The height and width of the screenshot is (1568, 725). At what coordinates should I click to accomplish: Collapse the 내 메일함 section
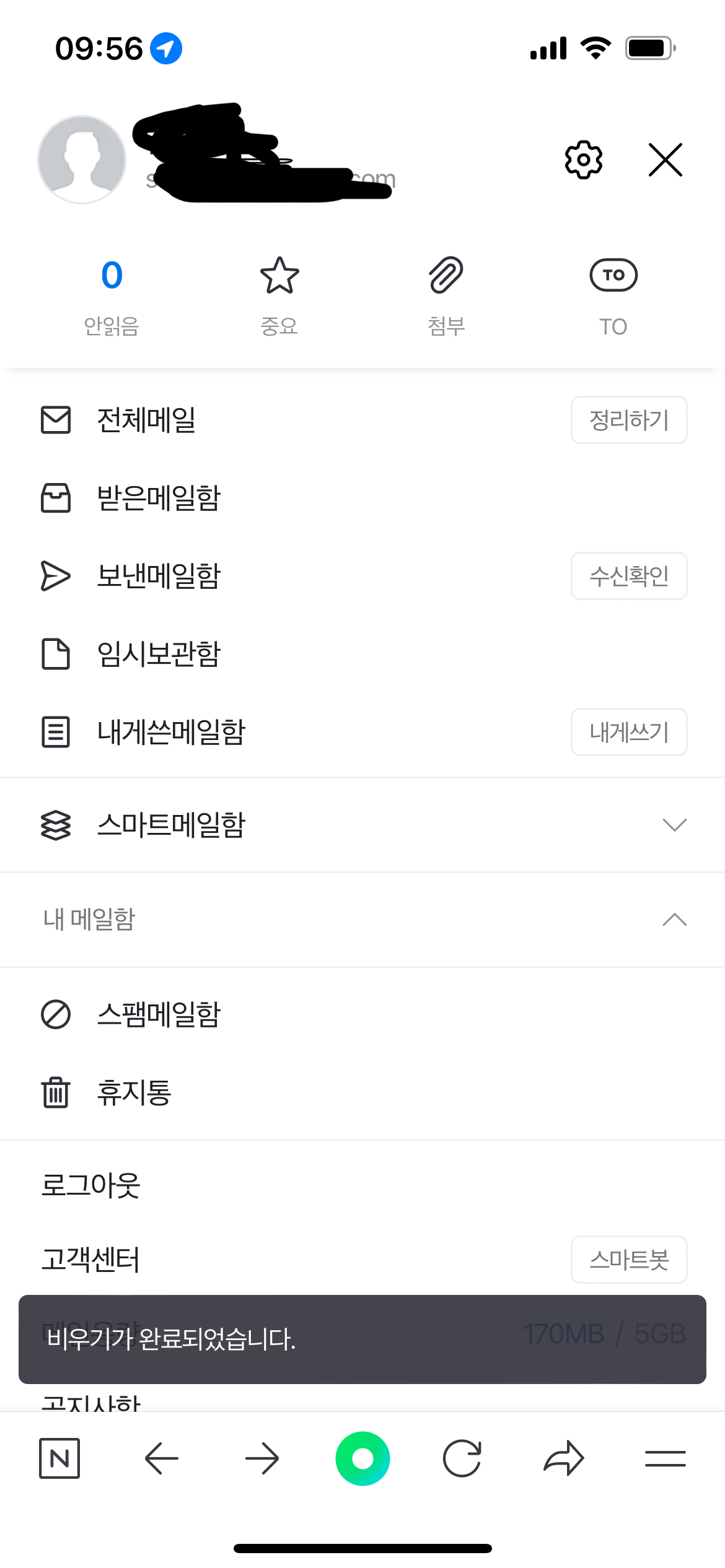[674, 920]
